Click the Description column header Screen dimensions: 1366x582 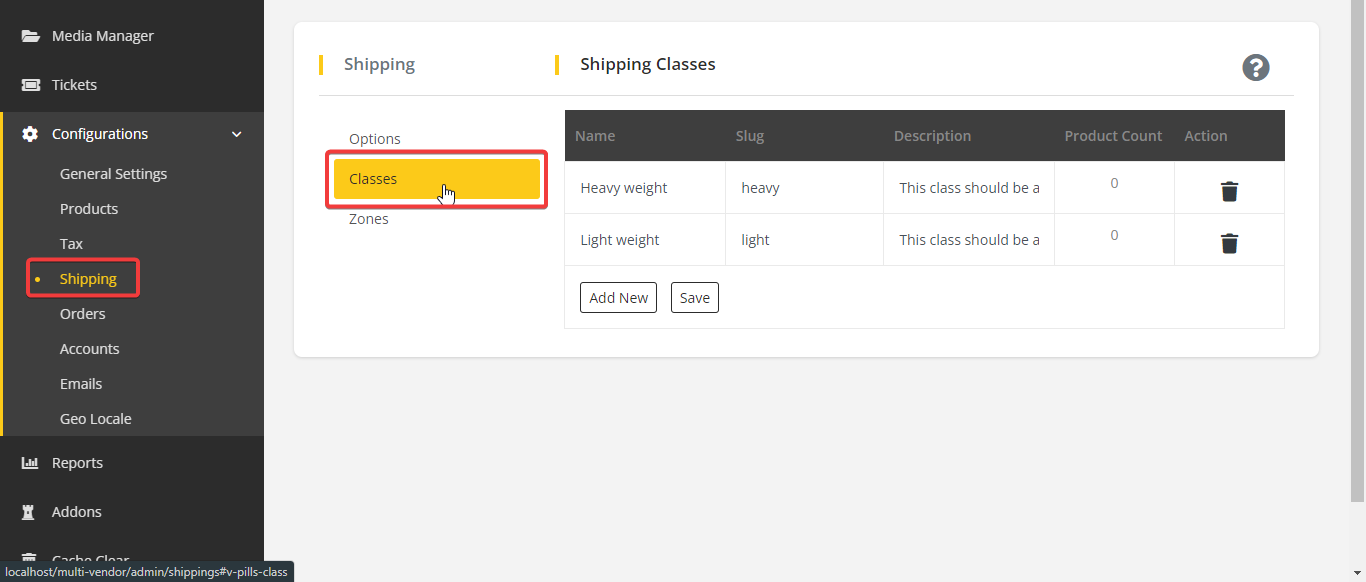coord(932,136)
